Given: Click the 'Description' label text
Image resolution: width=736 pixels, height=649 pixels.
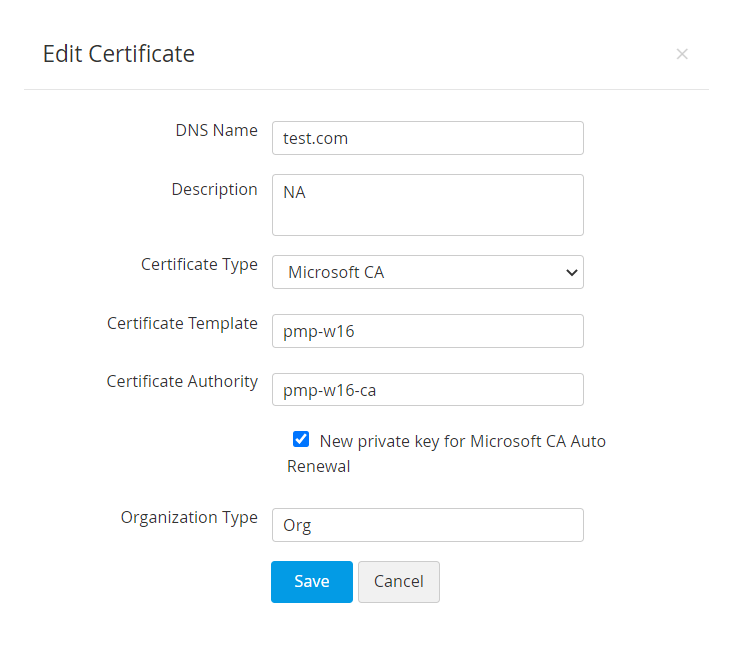Looking at the screenshot, I should pos(214,190).
